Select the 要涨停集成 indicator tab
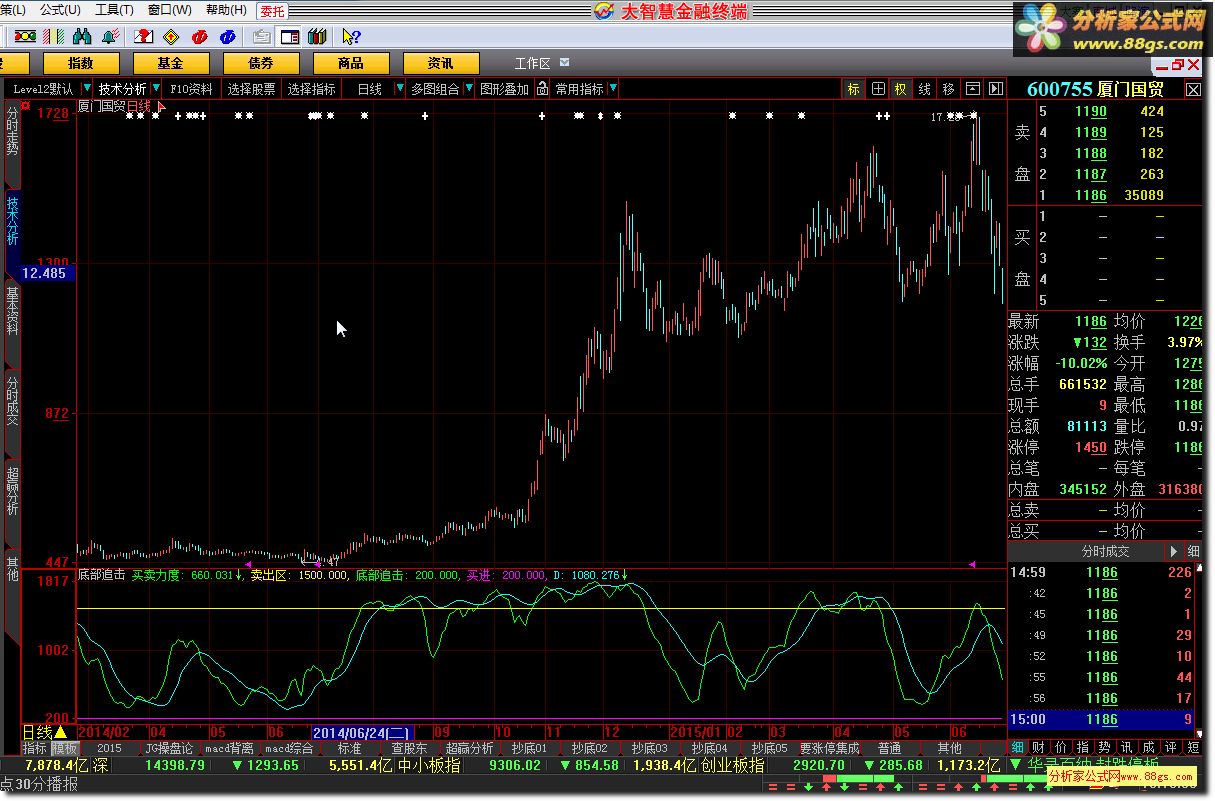1215x801 pixels. tap(829, 748)
